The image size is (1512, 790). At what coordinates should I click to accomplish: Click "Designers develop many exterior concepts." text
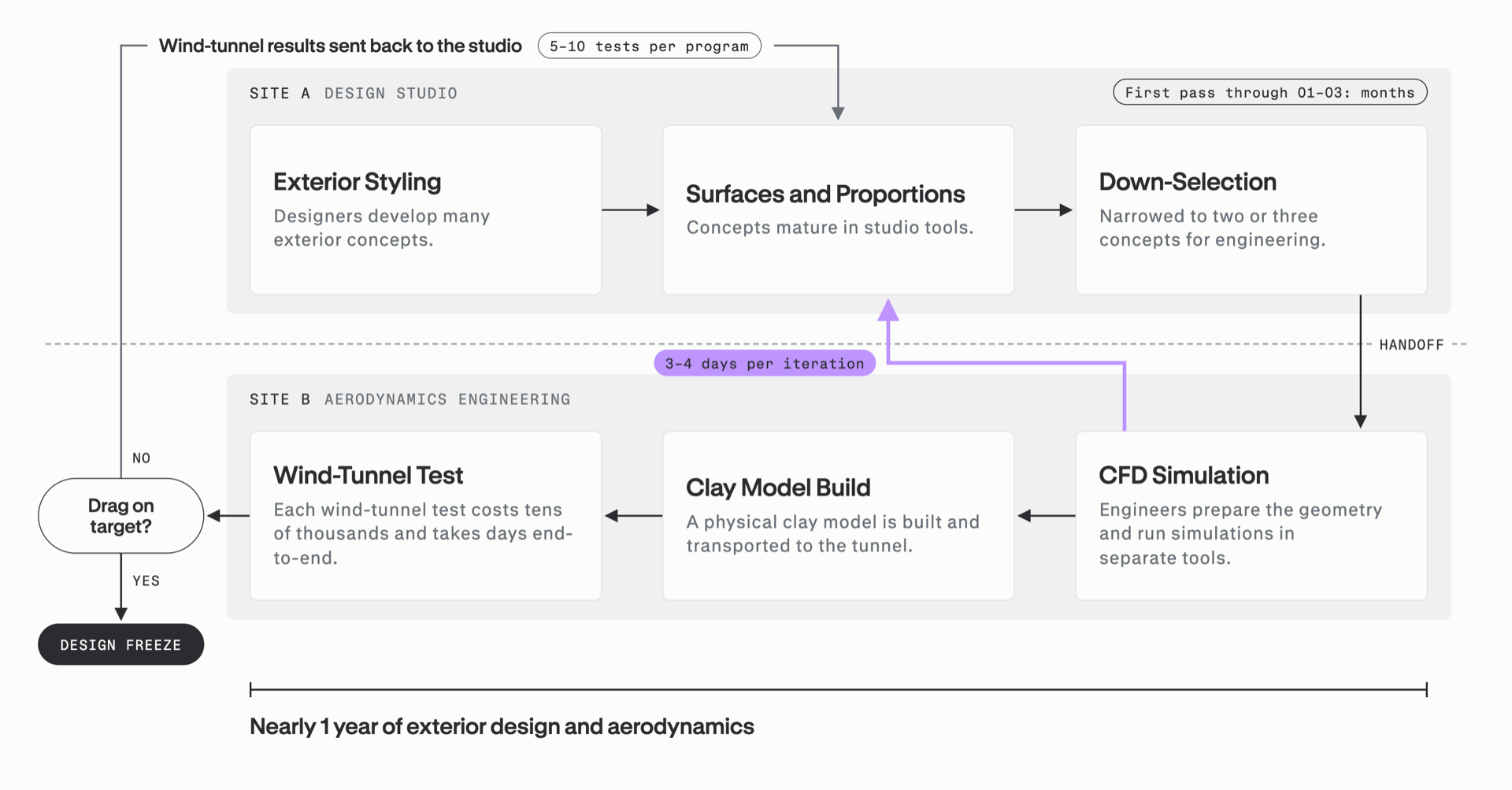click(381, 228)
